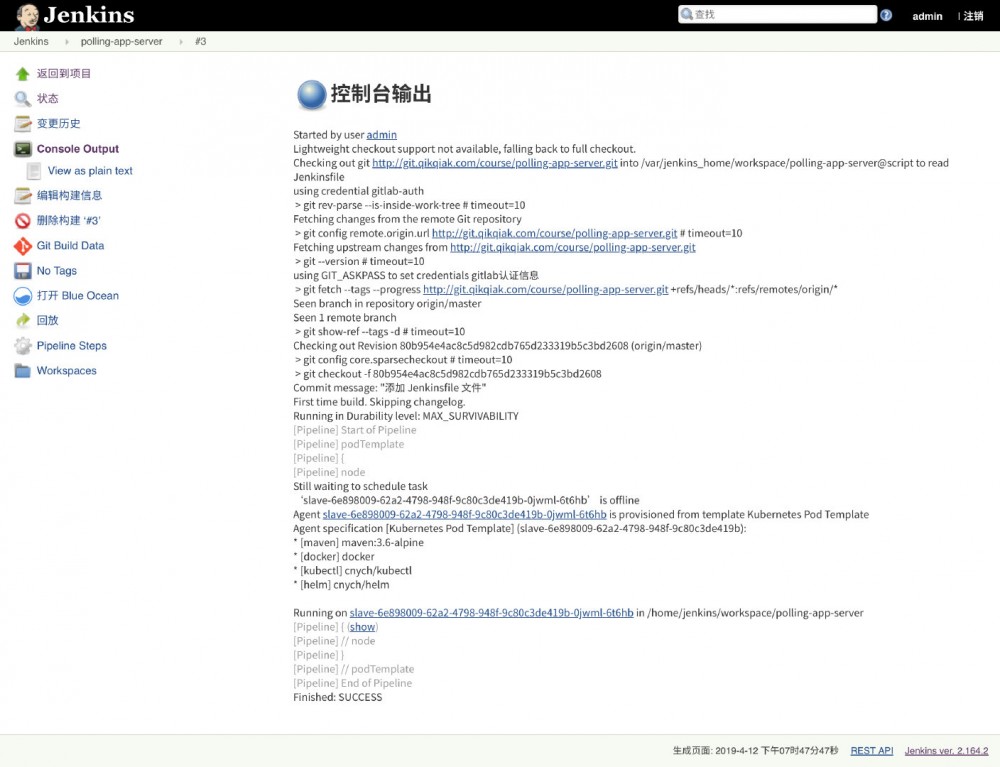Screen dimensions: 1000x767
Task: Click Jenkins ver. 2.164.2 link
Action: pos(945,750)
